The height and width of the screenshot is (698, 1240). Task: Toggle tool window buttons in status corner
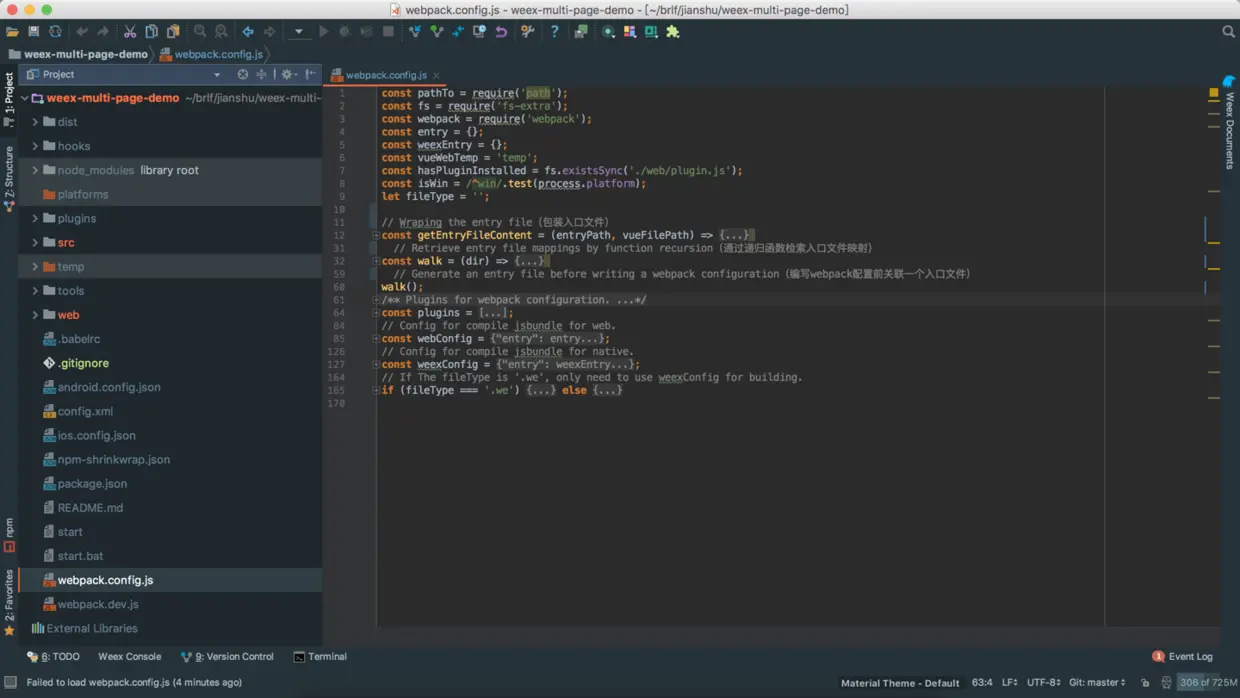coord(10,683)
